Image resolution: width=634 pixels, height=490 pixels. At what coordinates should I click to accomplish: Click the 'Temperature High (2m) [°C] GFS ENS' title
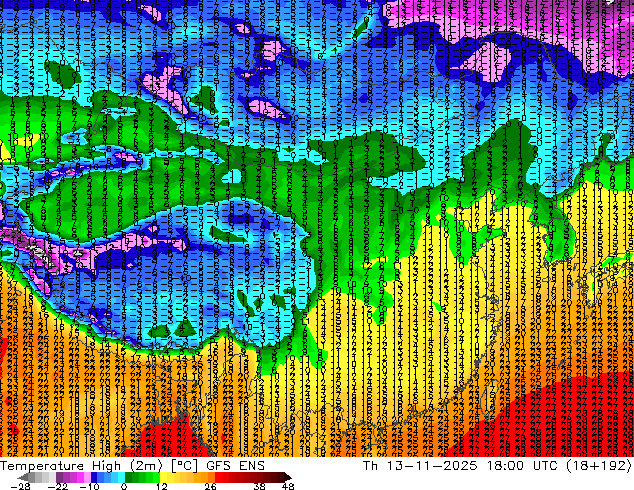pos(132,465)
